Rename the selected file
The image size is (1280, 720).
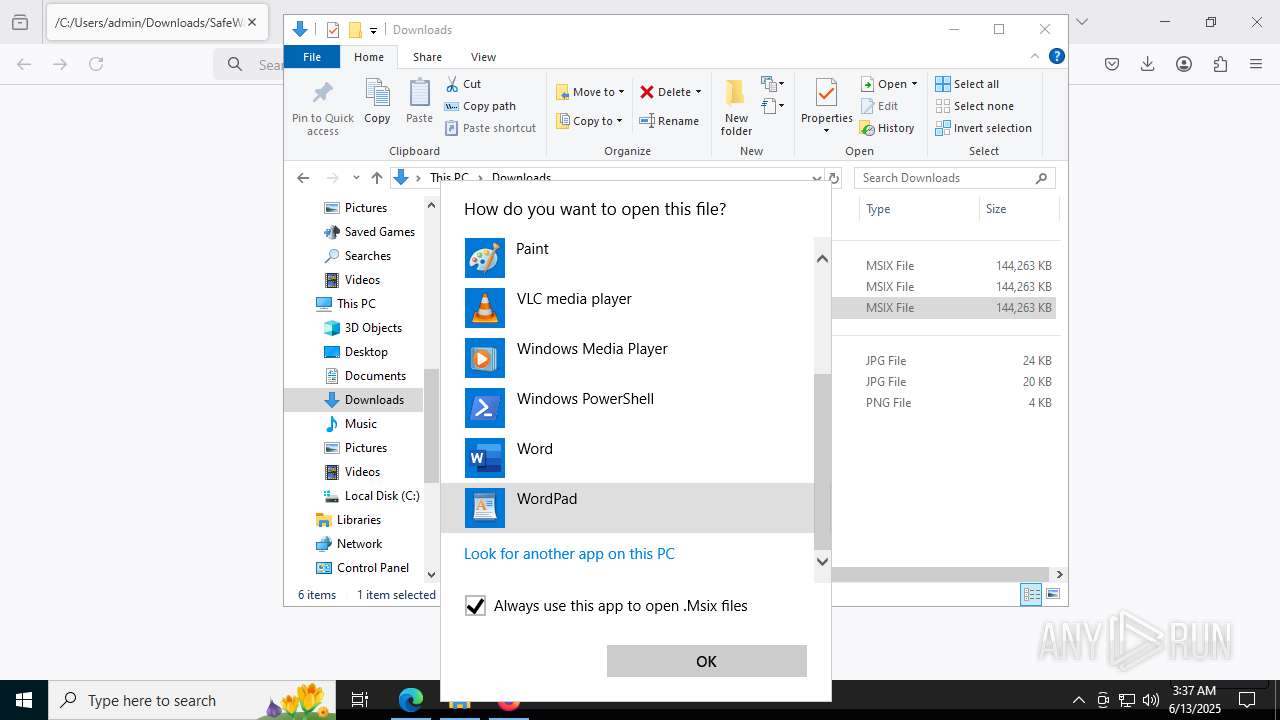click(670, 121)
